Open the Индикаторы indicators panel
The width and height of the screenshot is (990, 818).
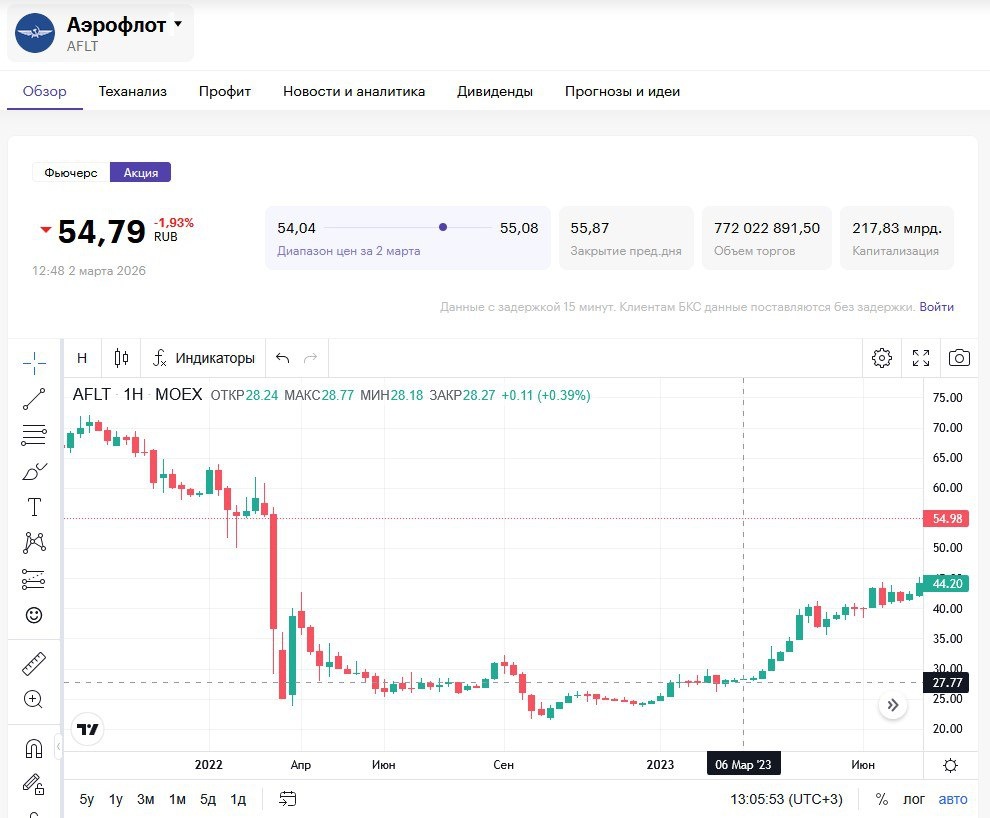point(203,359)
